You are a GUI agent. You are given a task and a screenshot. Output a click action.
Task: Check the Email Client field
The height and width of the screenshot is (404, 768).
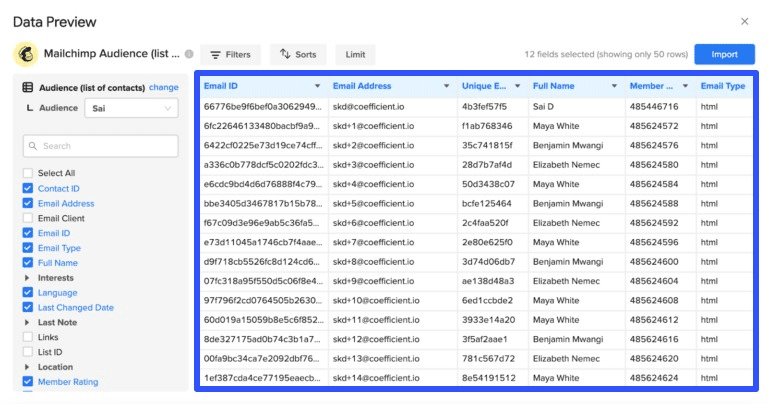coord(28,218)
